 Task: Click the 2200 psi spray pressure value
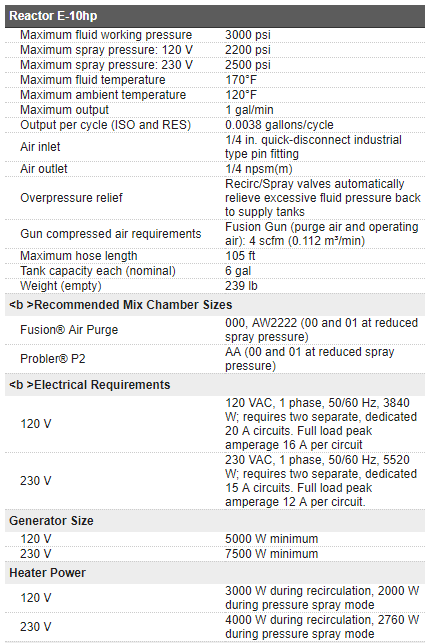248,50
